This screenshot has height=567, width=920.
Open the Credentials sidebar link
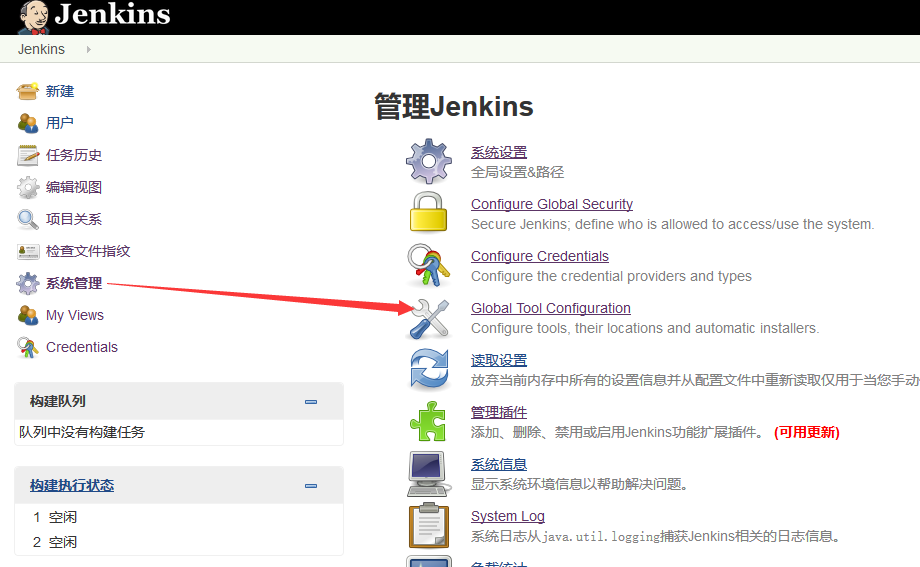[x=82, y=347]
